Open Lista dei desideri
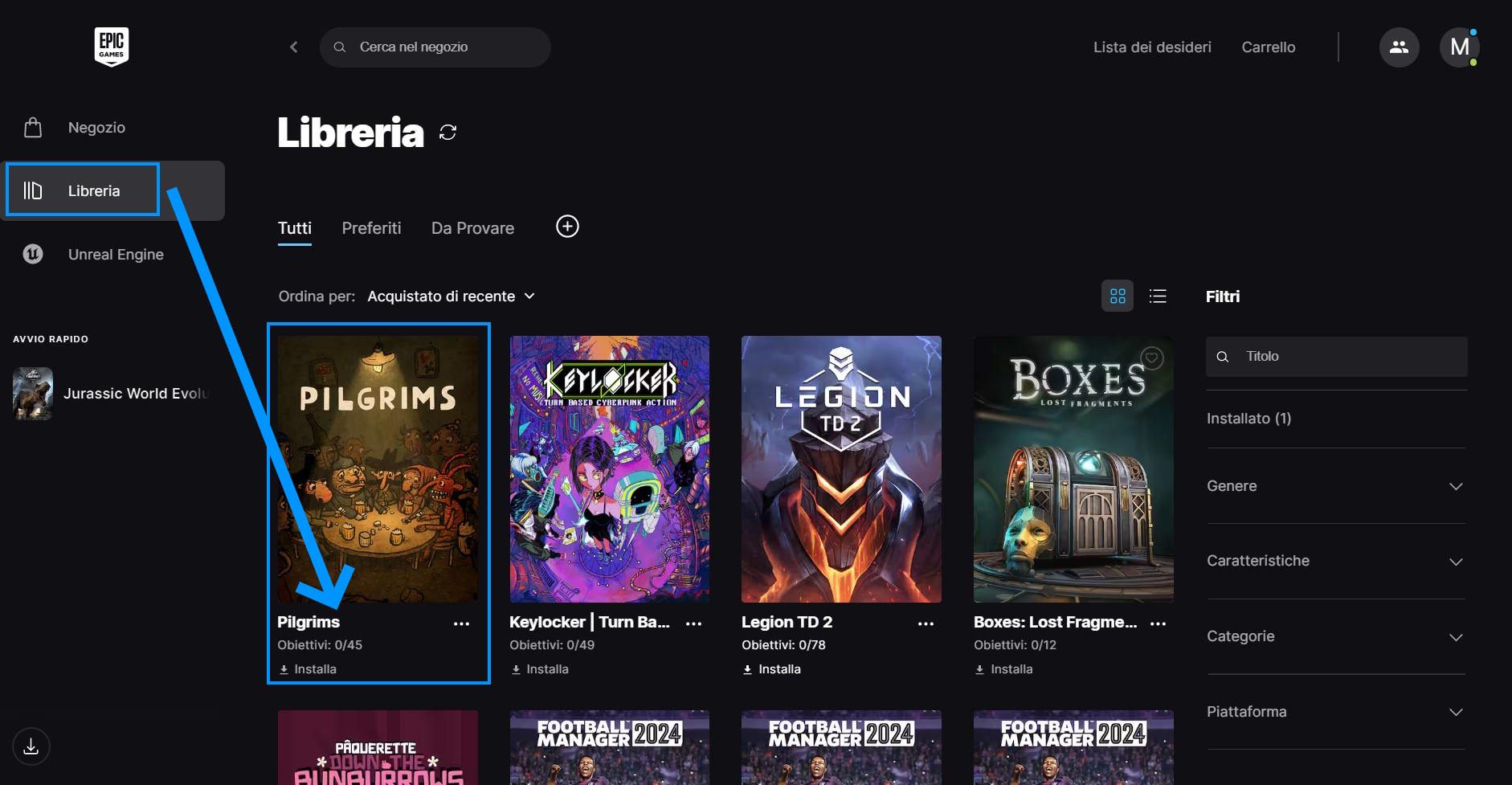Screen dimensions: 1512x785 click(x=1152, y=47)
